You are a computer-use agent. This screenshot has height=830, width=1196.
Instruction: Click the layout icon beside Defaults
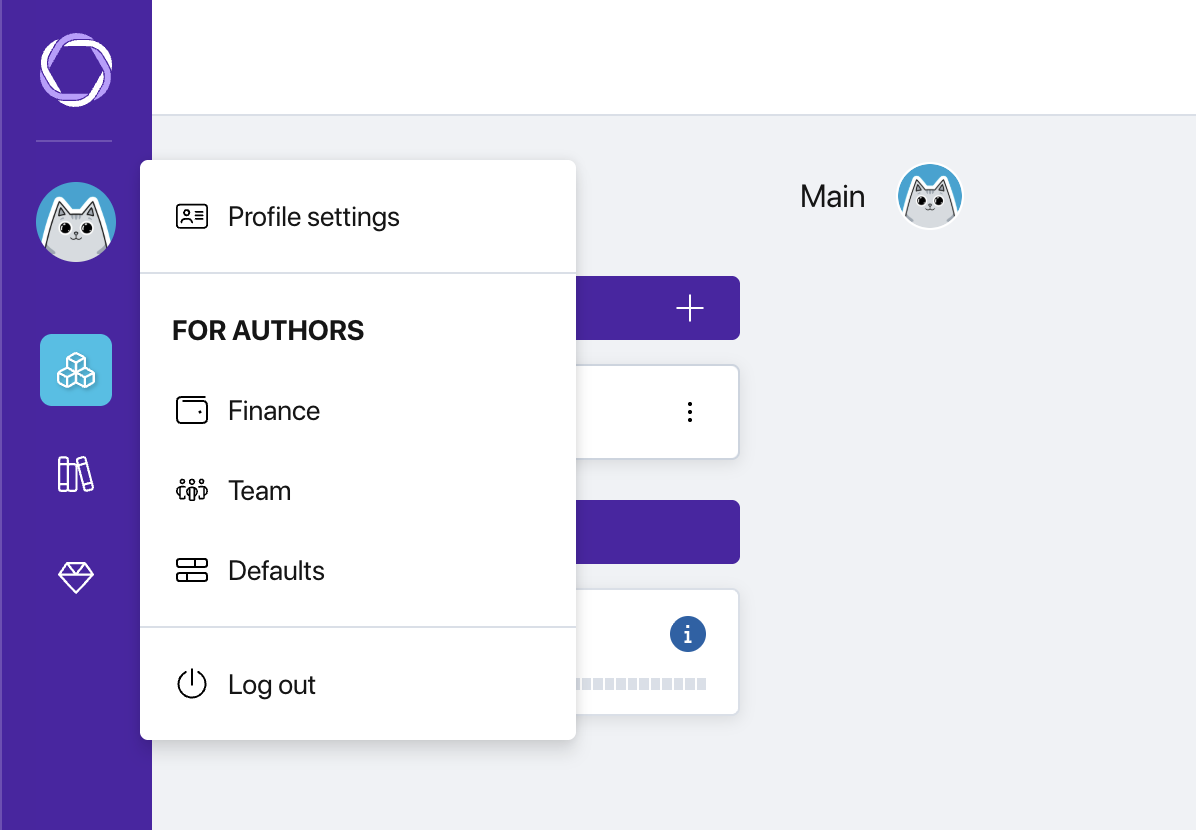(191, 571)
